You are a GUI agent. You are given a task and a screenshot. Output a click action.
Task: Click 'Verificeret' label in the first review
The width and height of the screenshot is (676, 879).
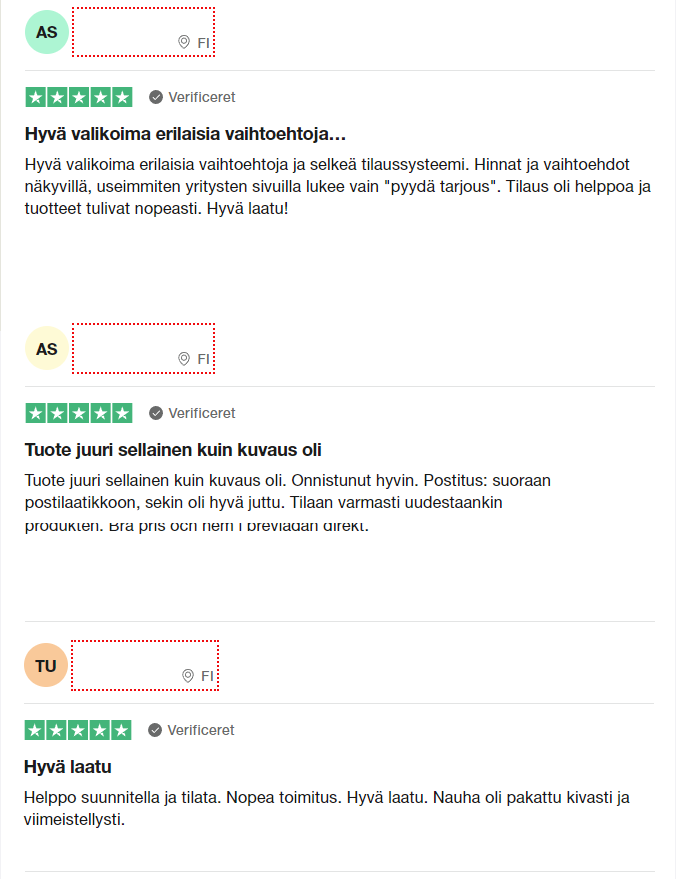(x=202, y=97)
